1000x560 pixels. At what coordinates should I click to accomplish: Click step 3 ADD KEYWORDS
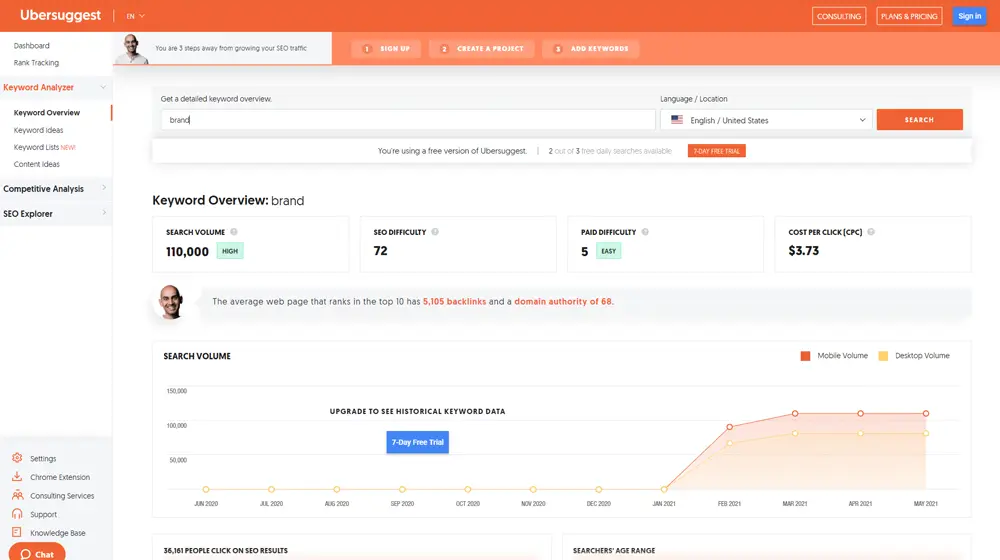tap(591, 48)
